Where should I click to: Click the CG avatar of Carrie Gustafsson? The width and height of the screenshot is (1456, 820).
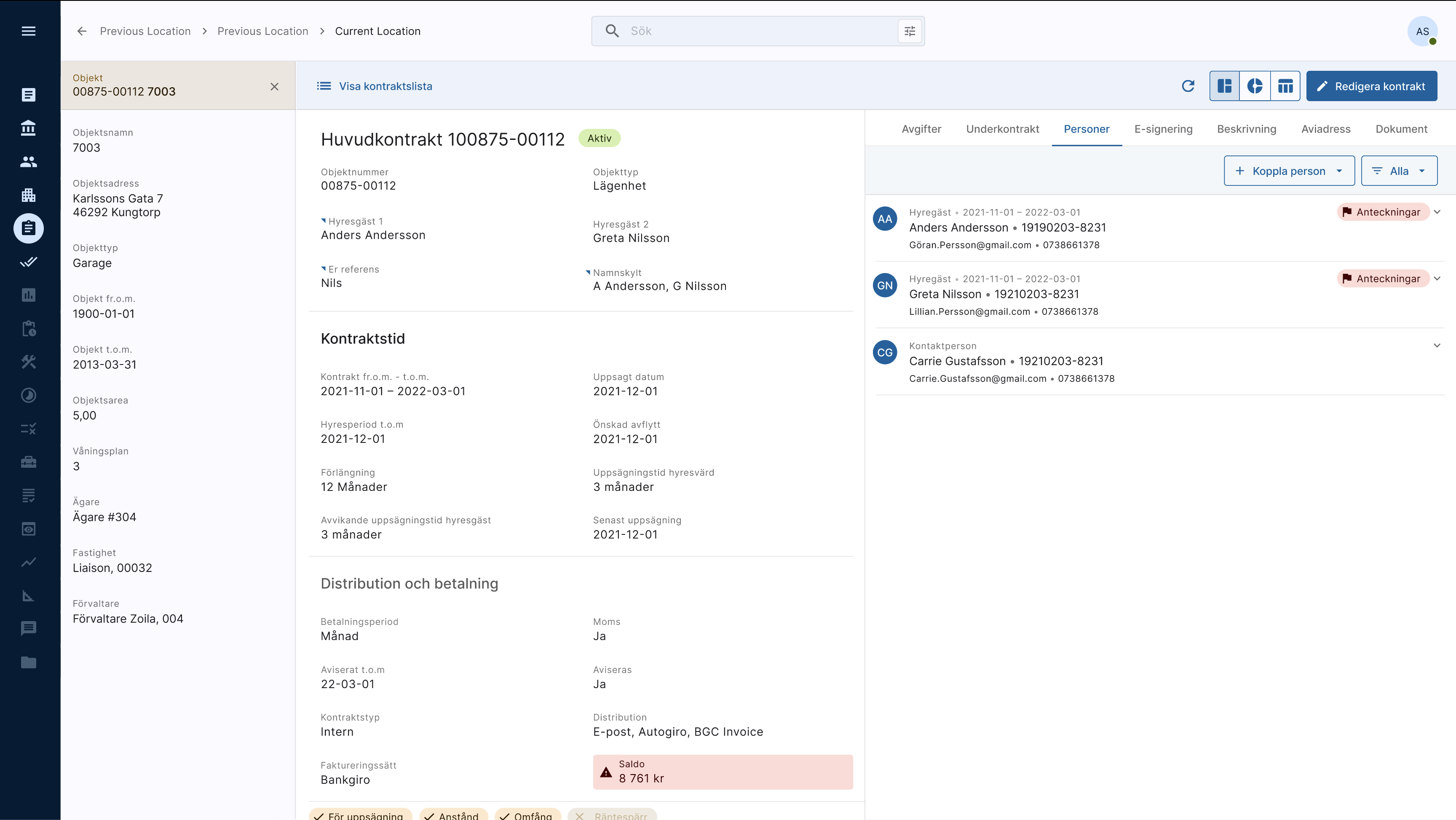(885, 352)
